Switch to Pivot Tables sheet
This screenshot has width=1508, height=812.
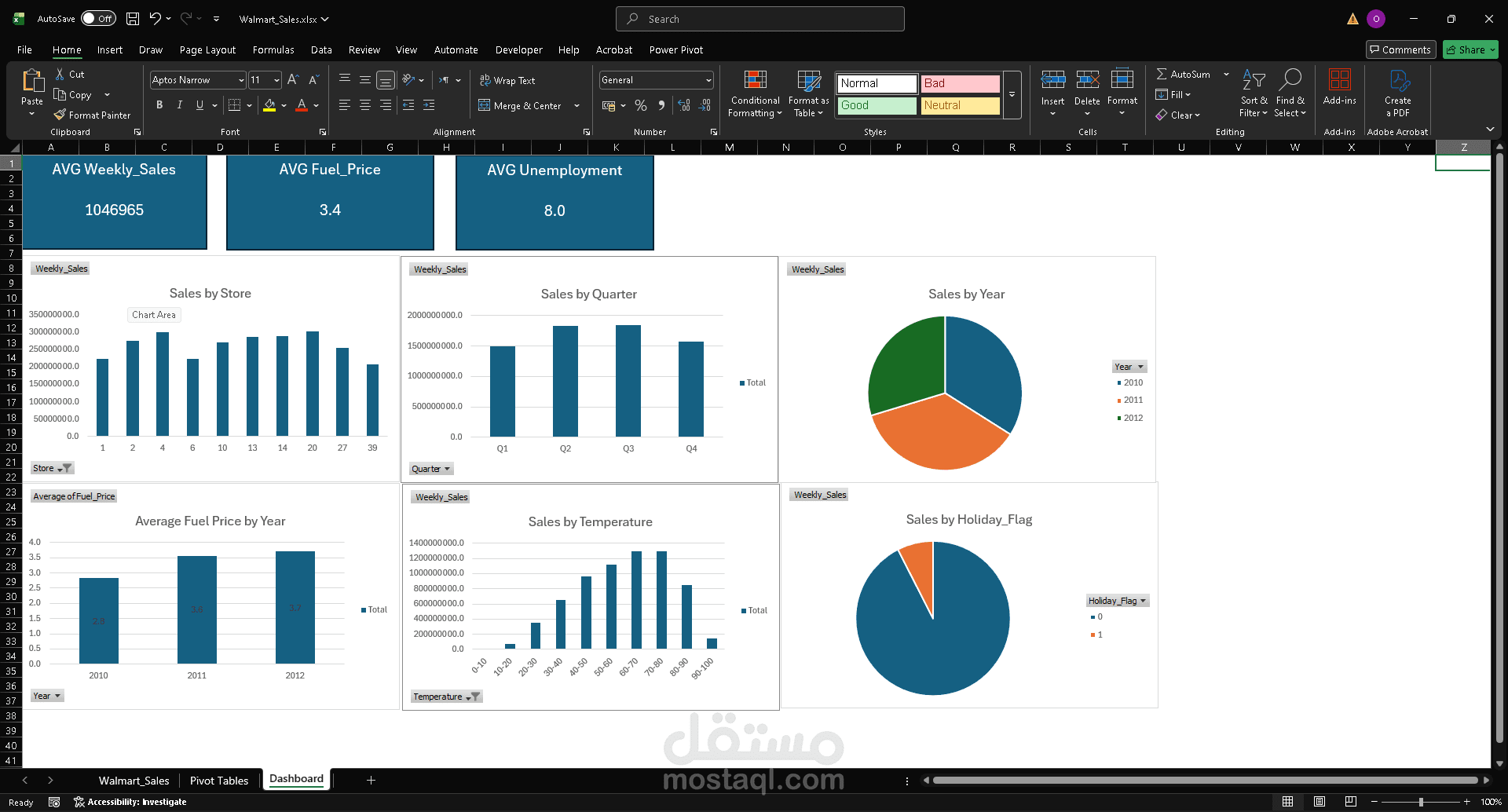[219, 780]
